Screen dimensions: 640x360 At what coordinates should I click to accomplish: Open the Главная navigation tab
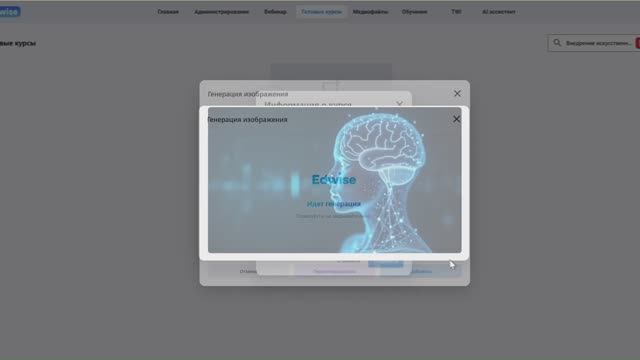point(168,12)
